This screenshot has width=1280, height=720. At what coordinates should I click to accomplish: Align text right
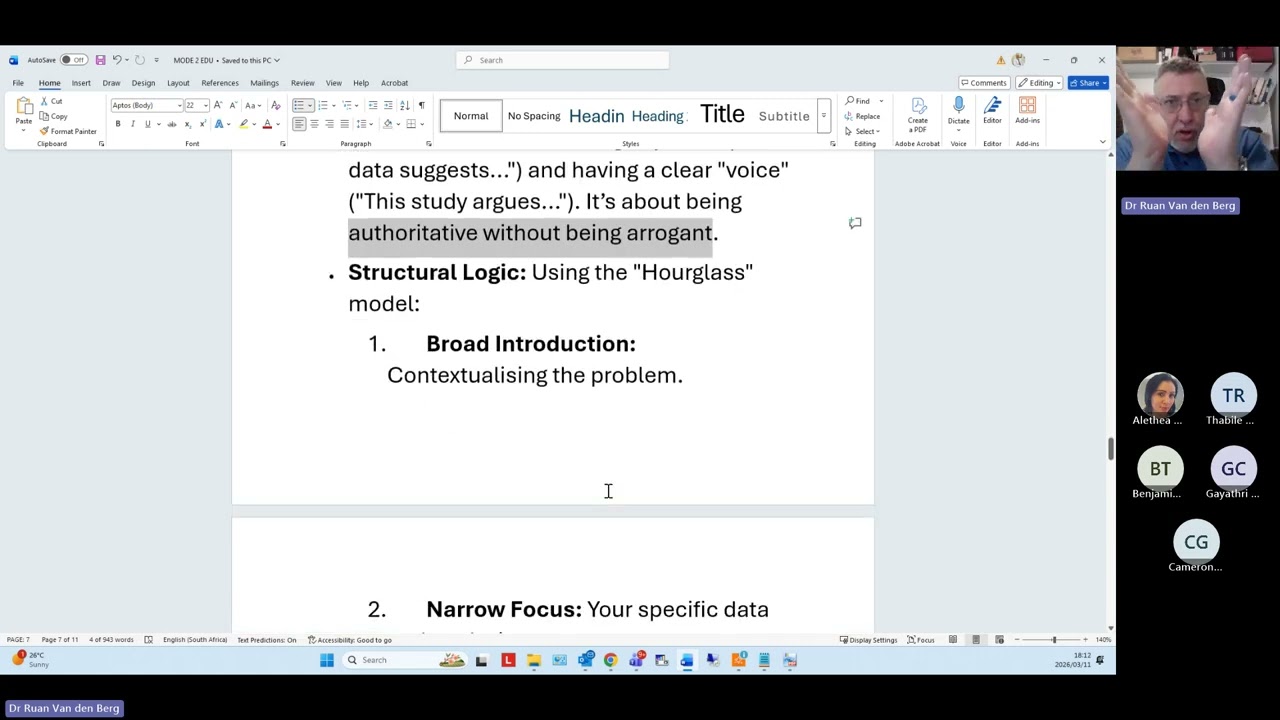click(x=329, y=124)
